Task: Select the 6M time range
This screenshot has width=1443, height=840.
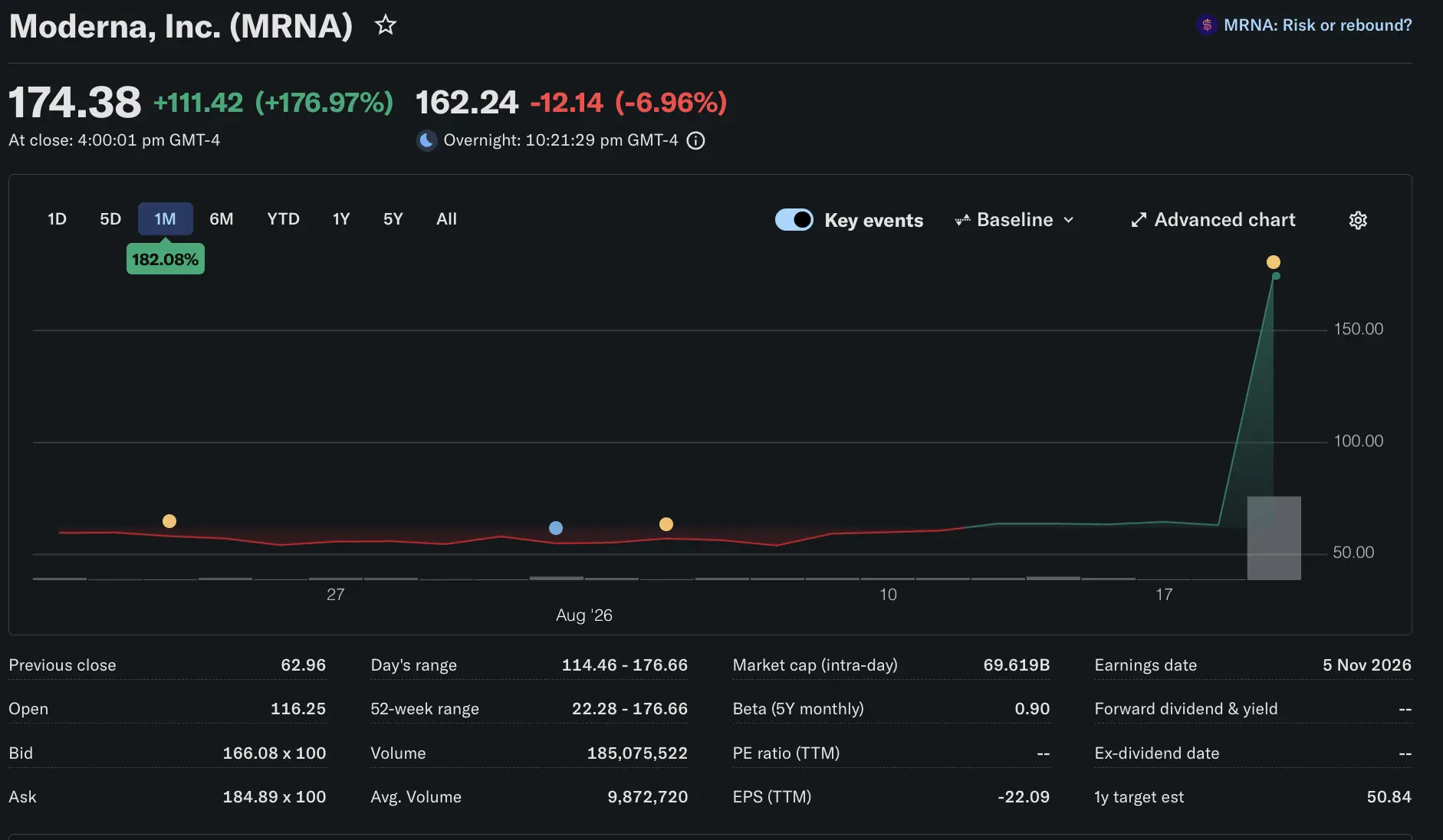Action: 221,219
